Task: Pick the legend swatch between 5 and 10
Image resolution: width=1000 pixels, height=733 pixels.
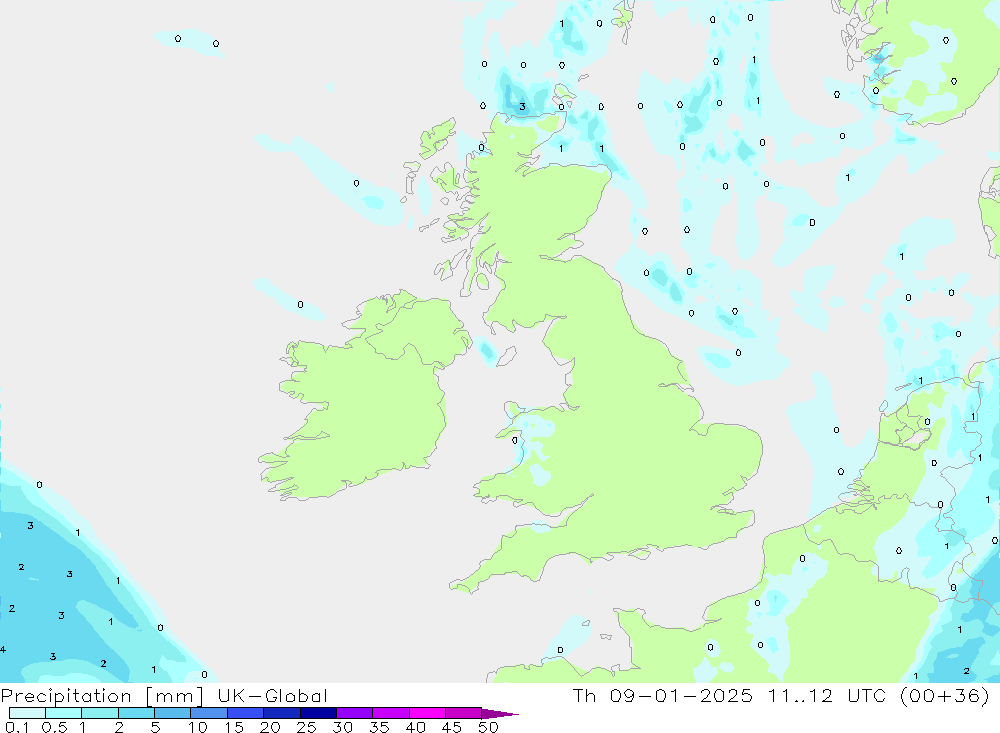Action: tap(173, 713)
